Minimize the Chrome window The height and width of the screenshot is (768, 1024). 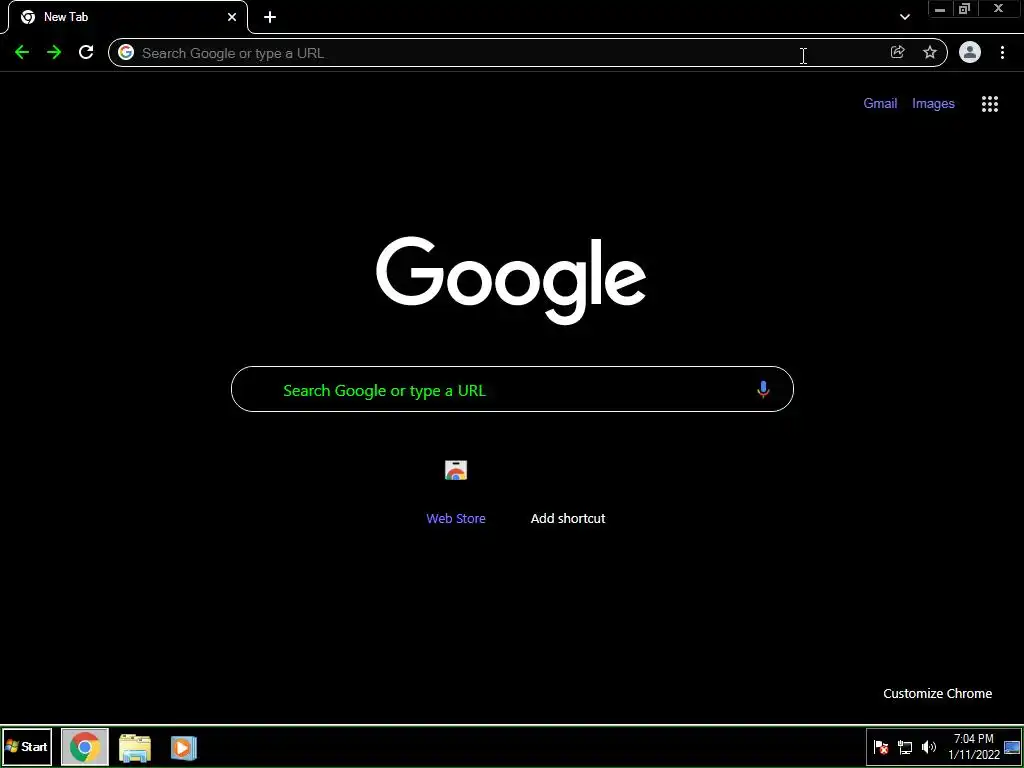pos(940,9)
